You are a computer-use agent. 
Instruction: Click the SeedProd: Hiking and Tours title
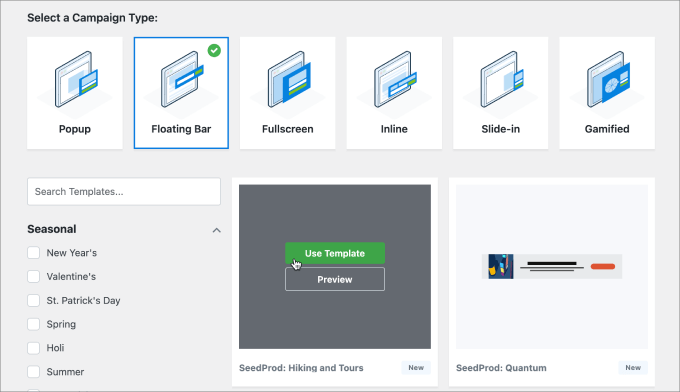tap(301, 368)
